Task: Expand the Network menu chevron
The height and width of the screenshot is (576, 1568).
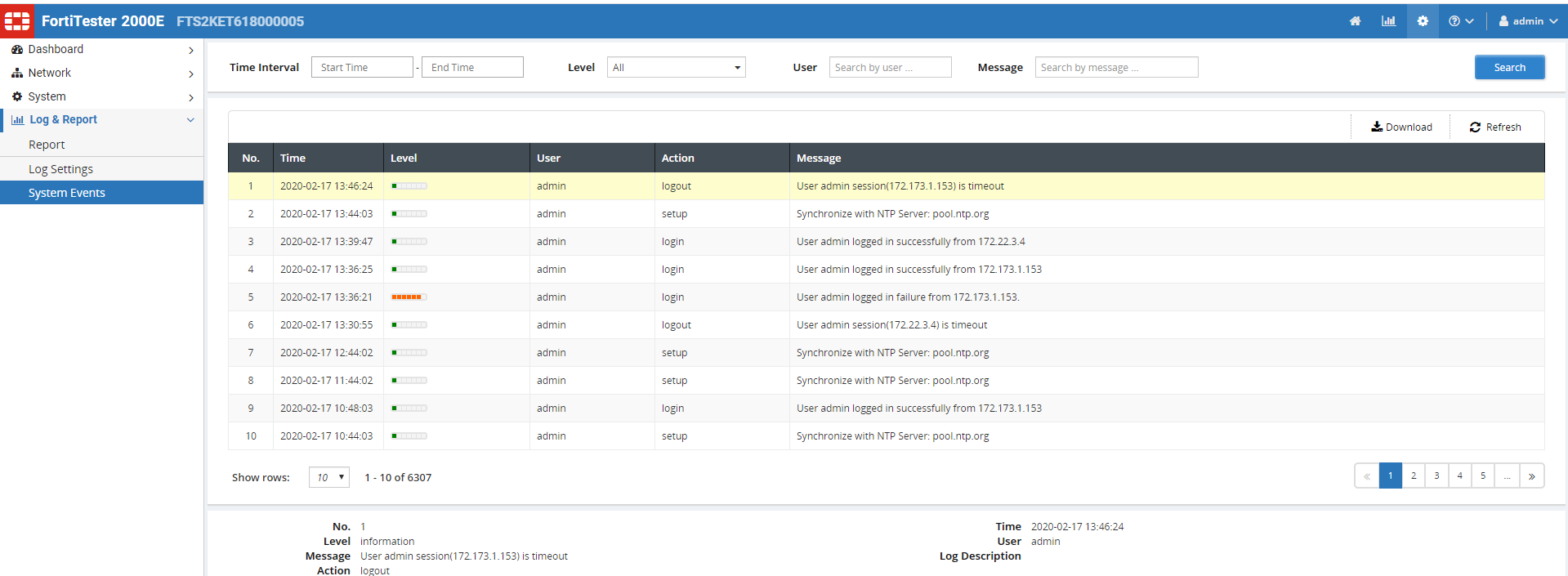Action: pos(191,74)
